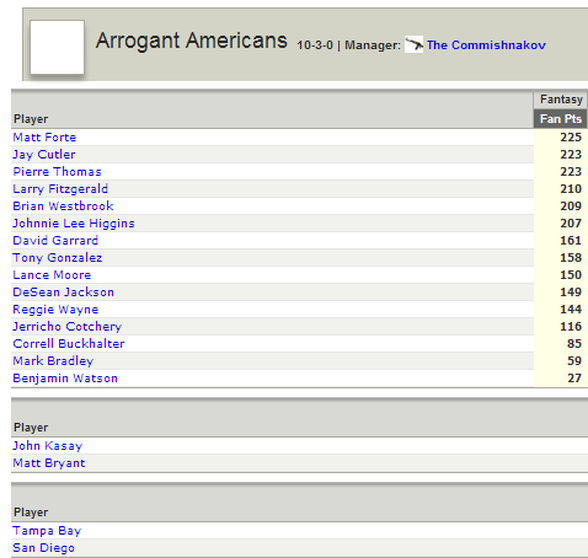
Task: Select Pierre Thomas link
Action: [x=57, y=172]
